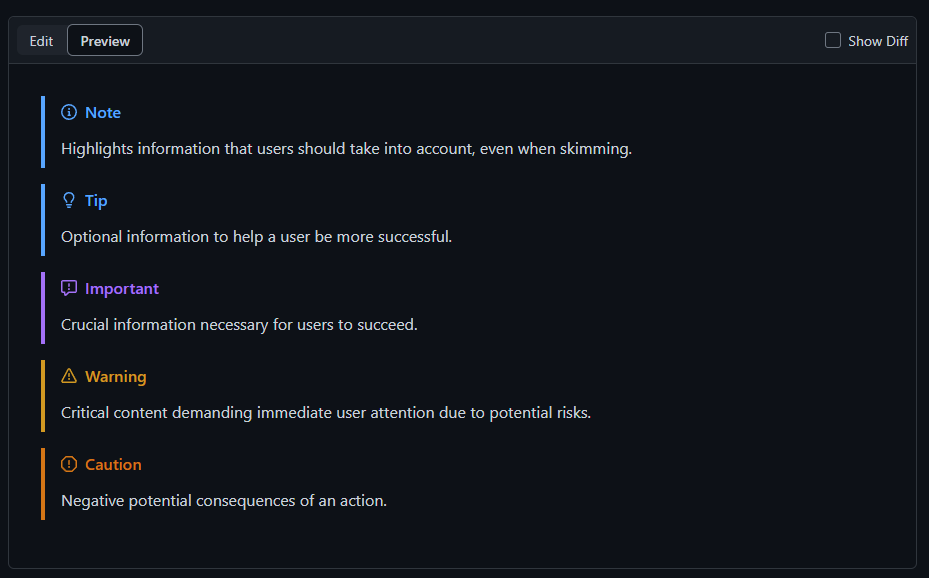Click the speech bubble icon beside Important
Image resolution: width=929 pixels, height=578 pixels.
coord(69,289)
